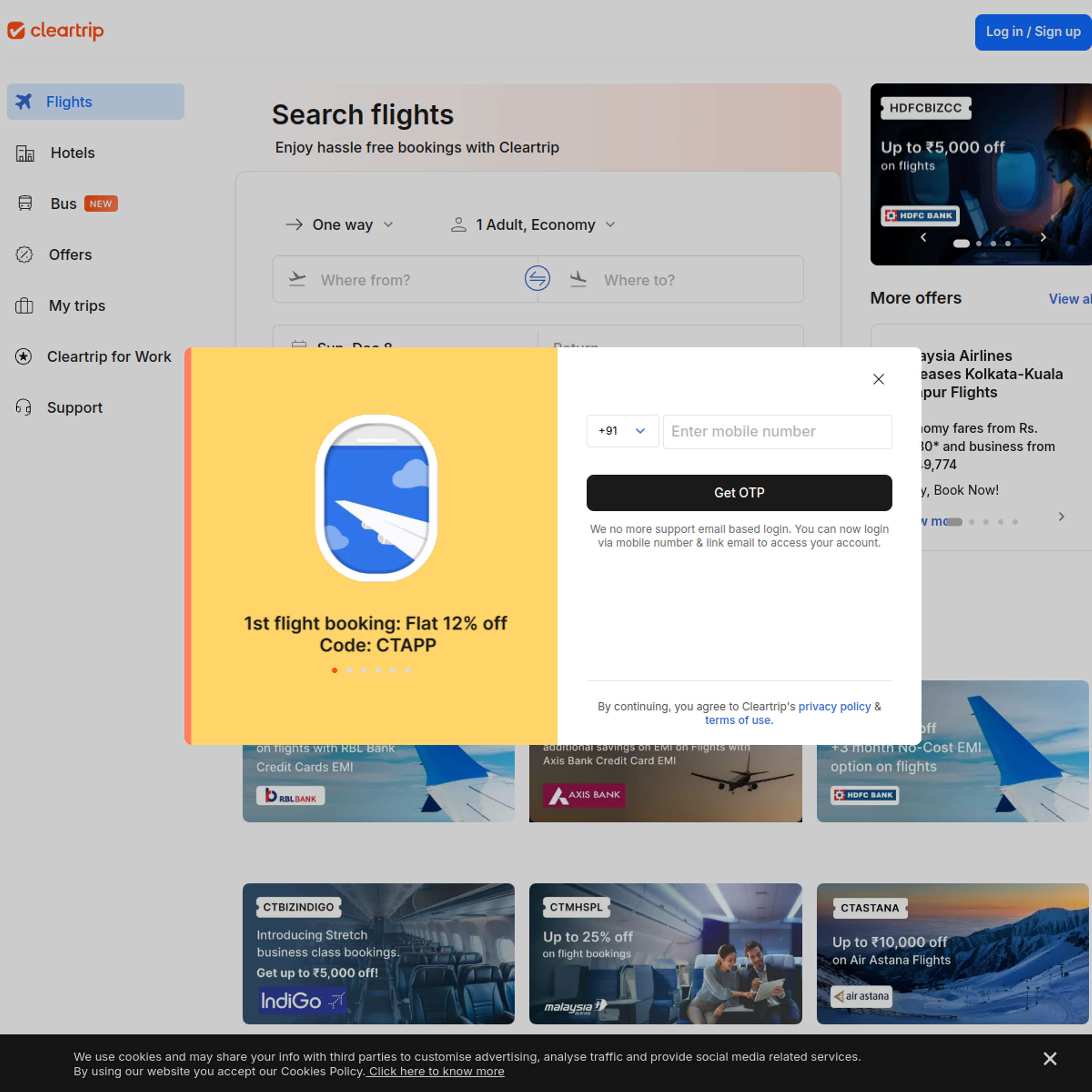The width and height of the screenshot is (1092, 1092).
Task: Click the AXIS BANK logo badge
Action: click(x=584, y=795)
